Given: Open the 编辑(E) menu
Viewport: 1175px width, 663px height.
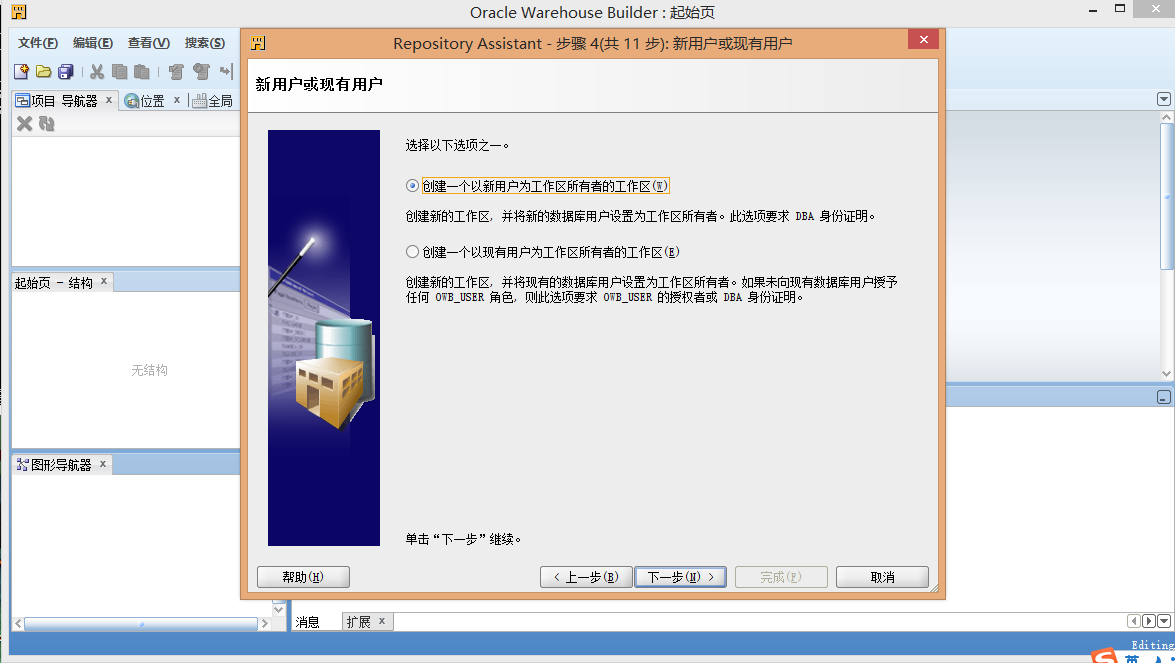Looking at the screenshot, I should pyautogui.click(x=93, y=43).
